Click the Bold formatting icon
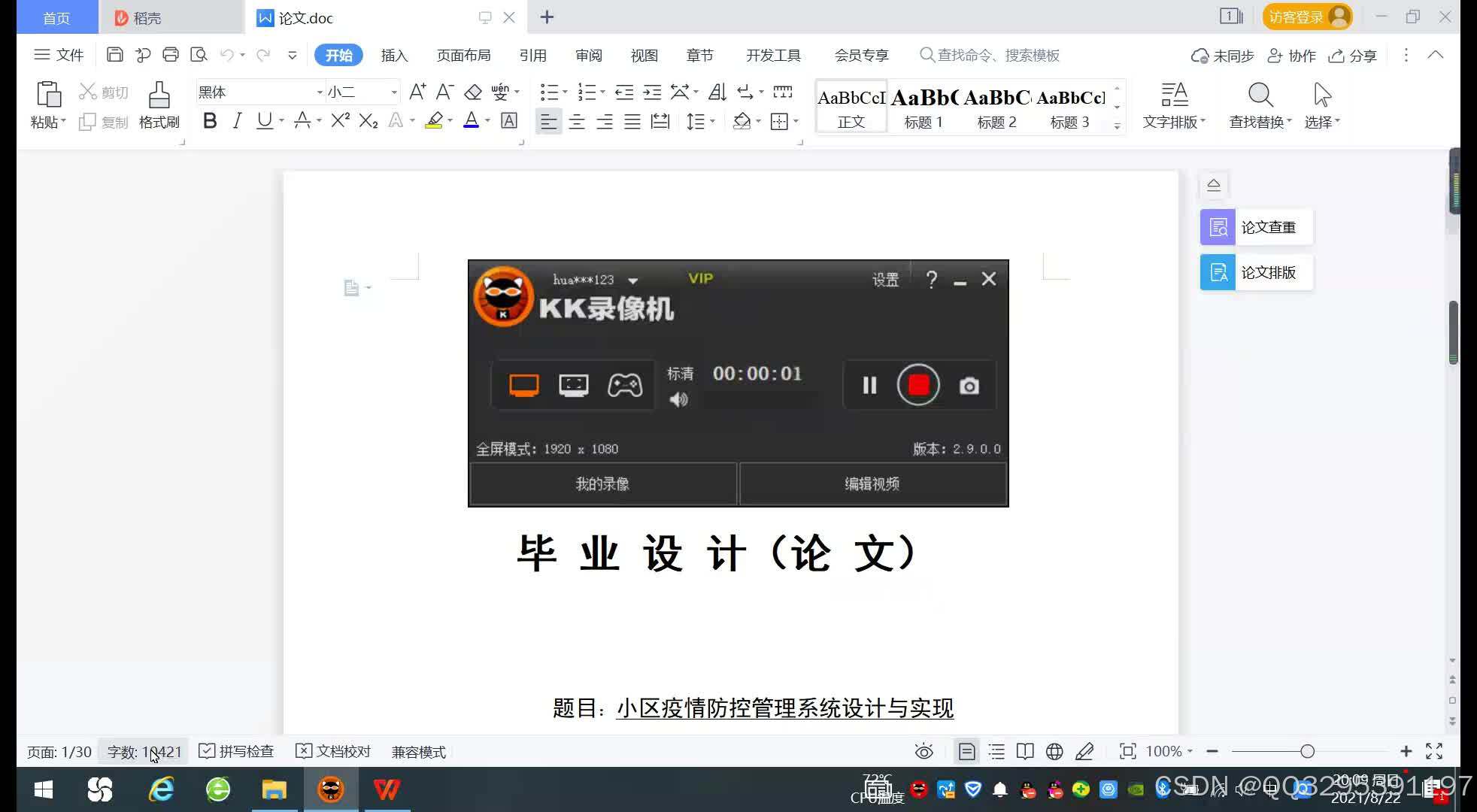The image size is (1477, 812). point(210,121)
